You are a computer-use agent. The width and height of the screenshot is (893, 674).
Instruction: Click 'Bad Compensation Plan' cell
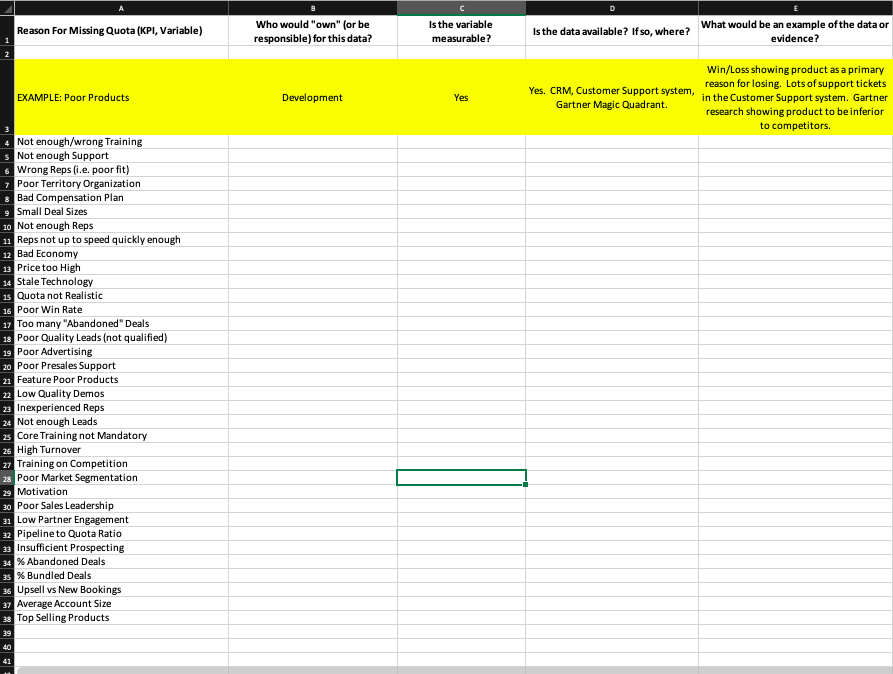[x=121, y=198]
